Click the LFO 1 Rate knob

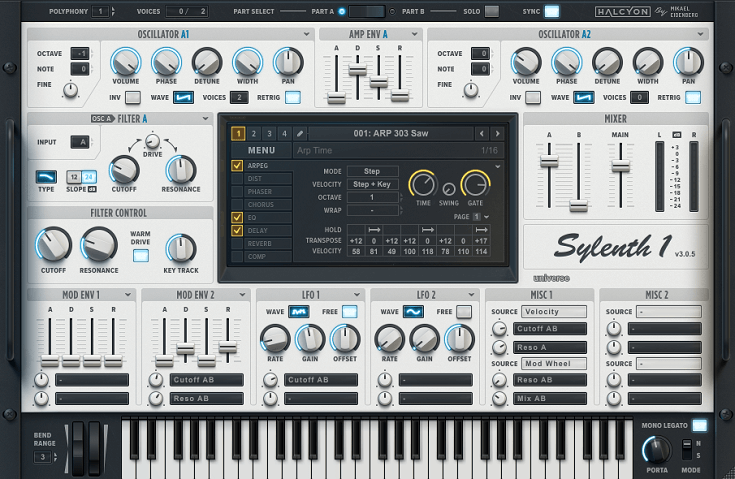point(275,339)
